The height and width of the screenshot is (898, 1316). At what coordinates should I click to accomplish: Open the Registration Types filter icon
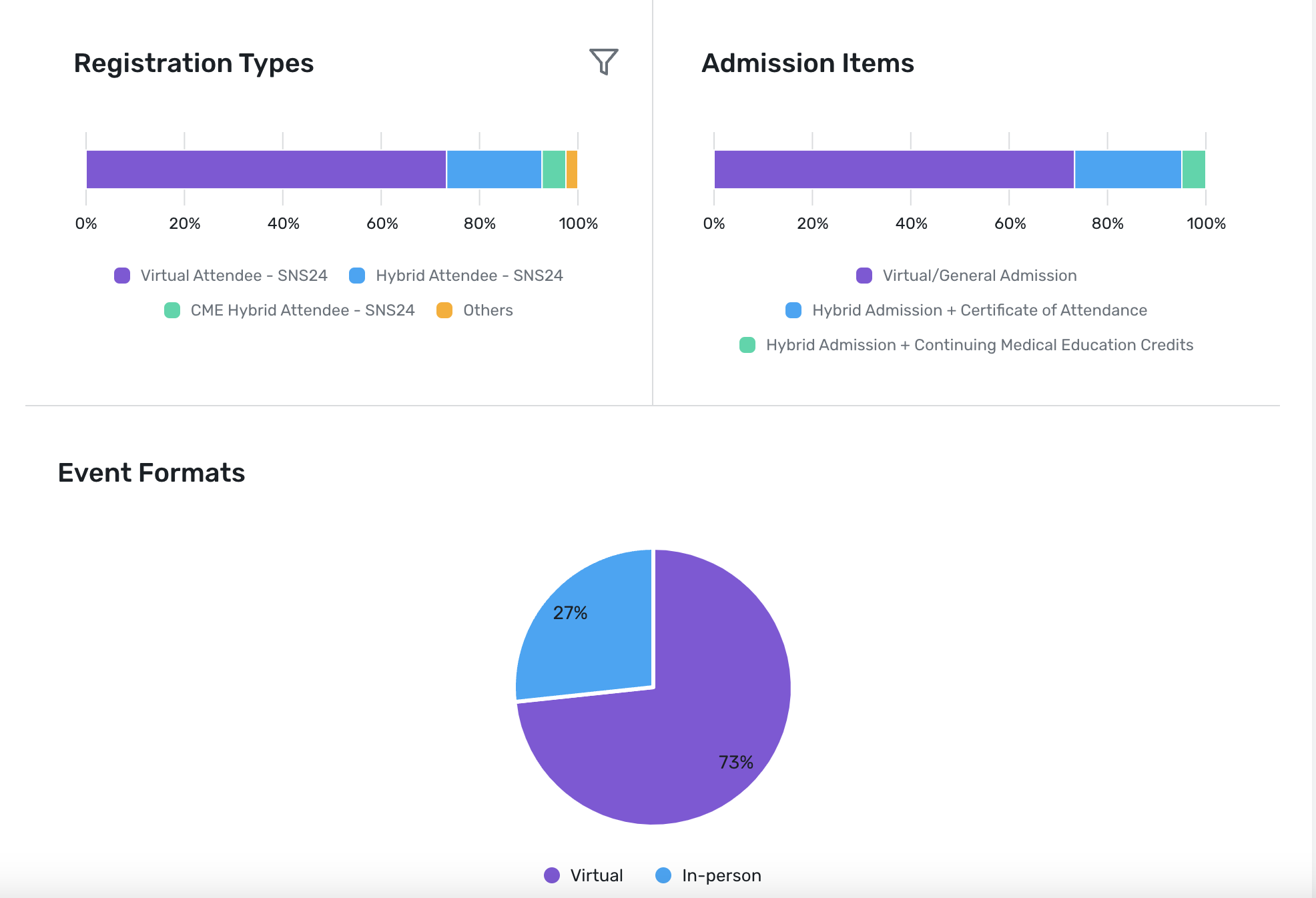603,62
